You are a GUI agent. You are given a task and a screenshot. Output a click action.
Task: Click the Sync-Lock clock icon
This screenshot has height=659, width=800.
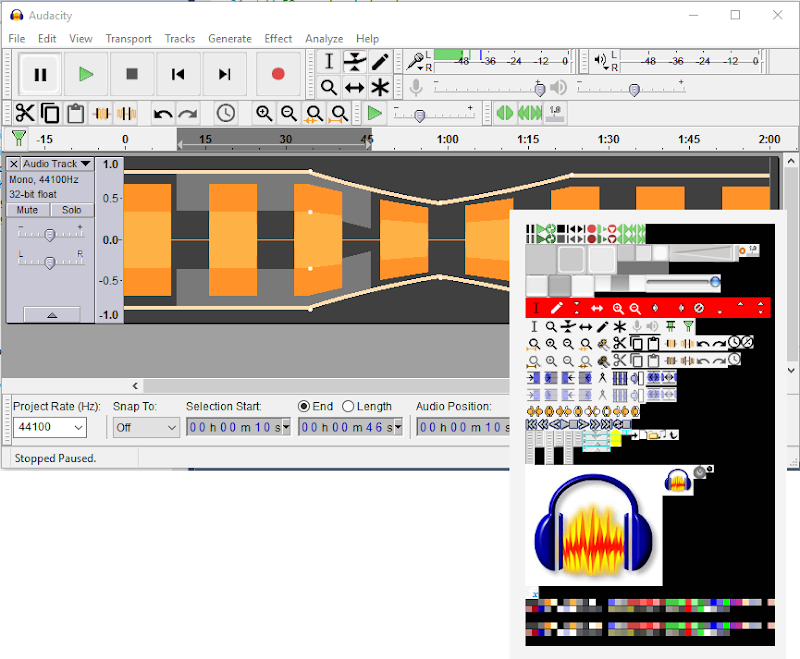tap(226, 113)
